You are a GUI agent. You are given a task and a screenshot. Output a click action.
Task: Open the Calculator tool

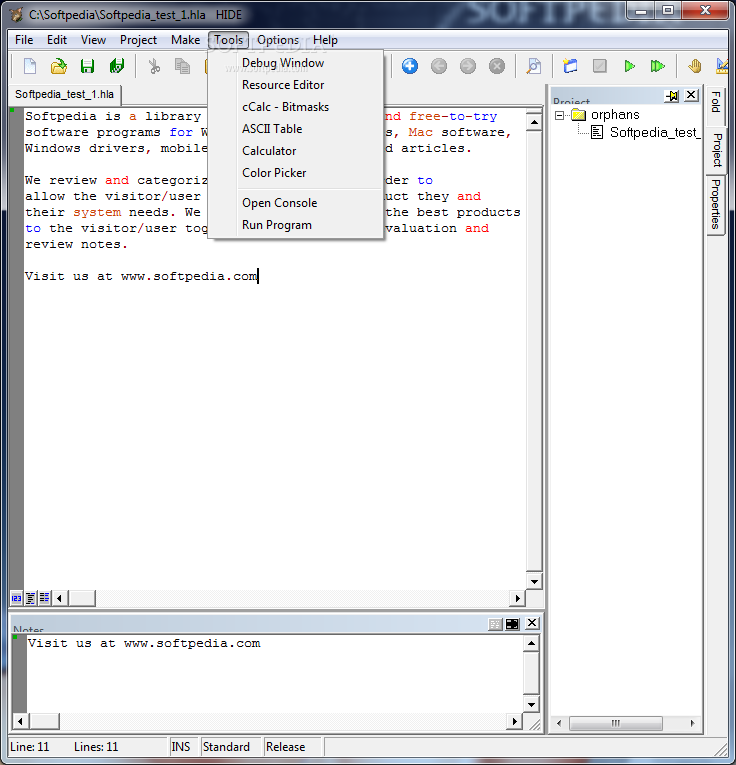click(x=296, y=151)
